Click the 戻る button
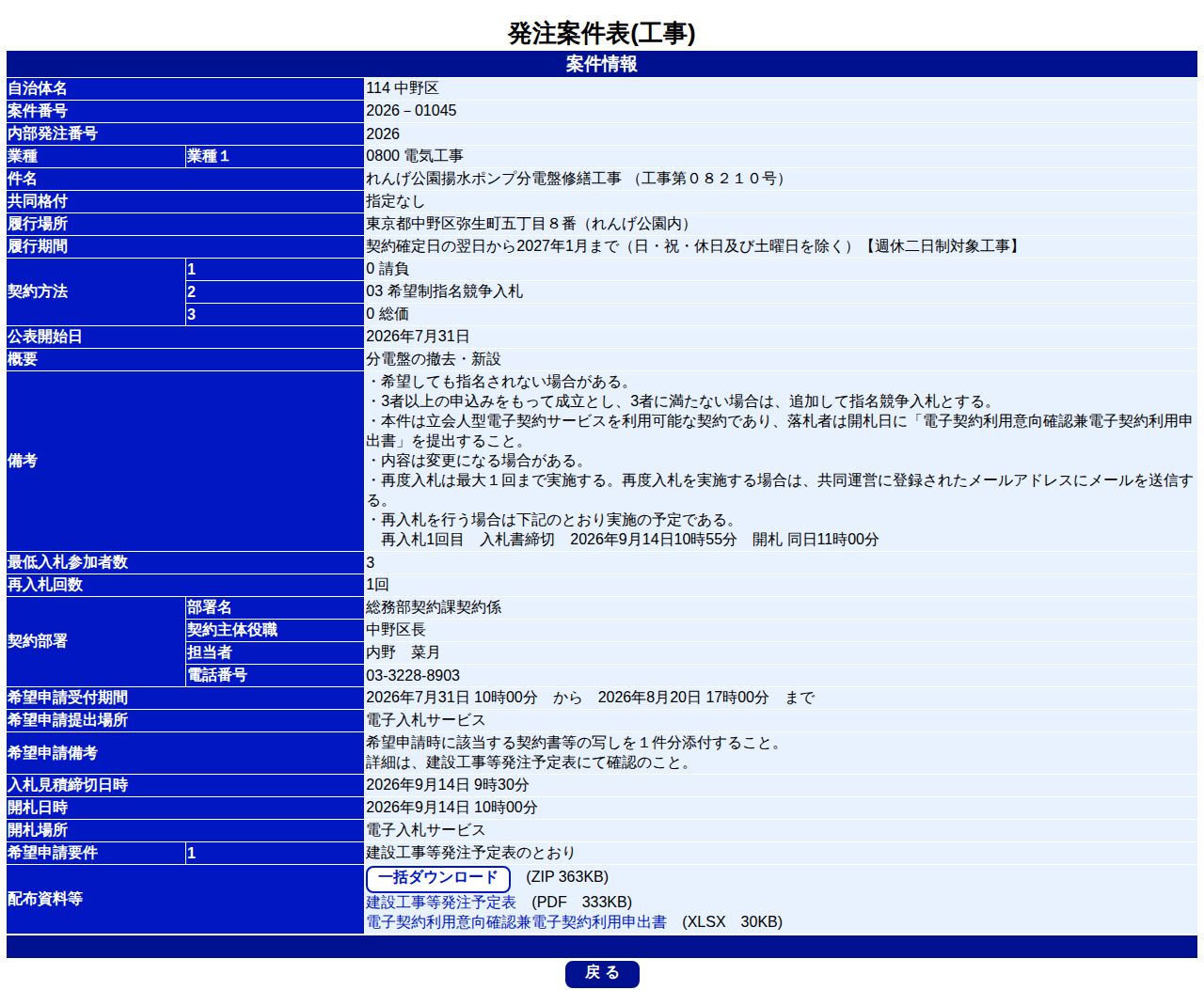1204x990 pixels. pos(602,973)
